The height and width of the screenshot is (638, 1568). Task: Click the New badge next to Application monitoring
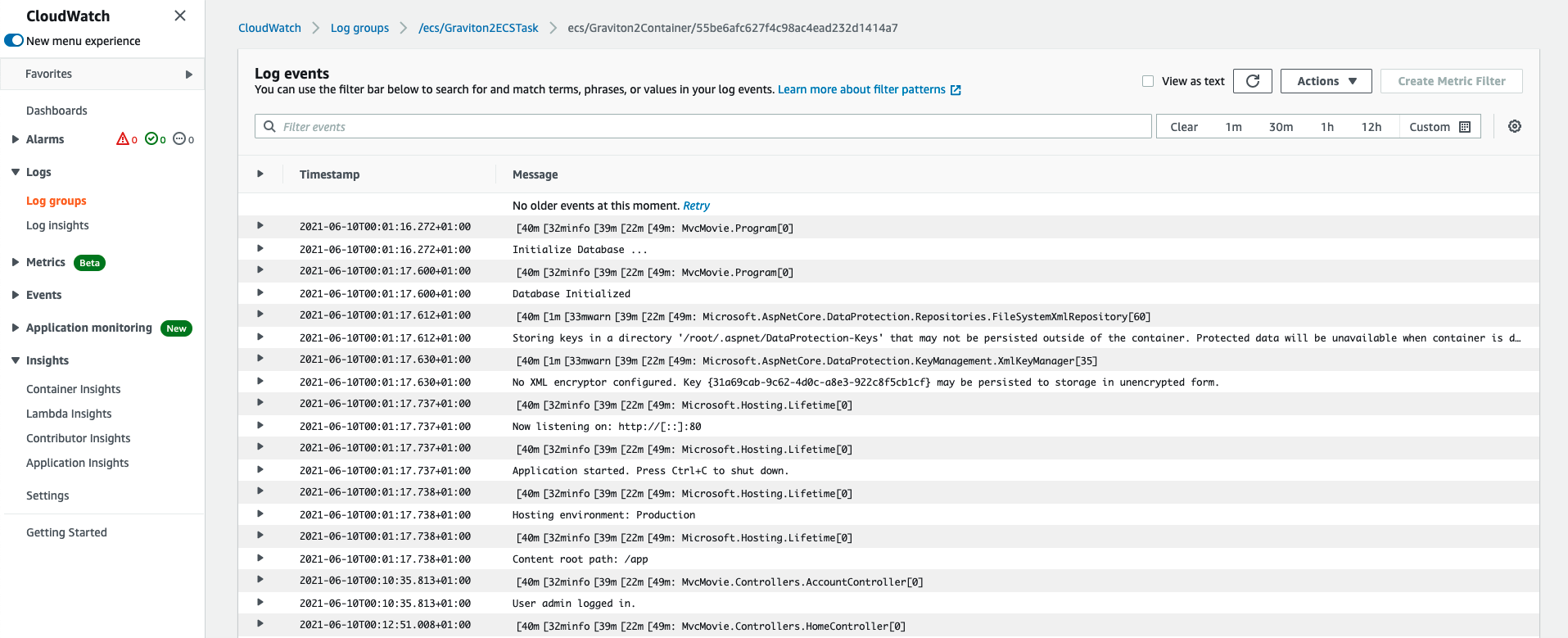click(176, 328)
